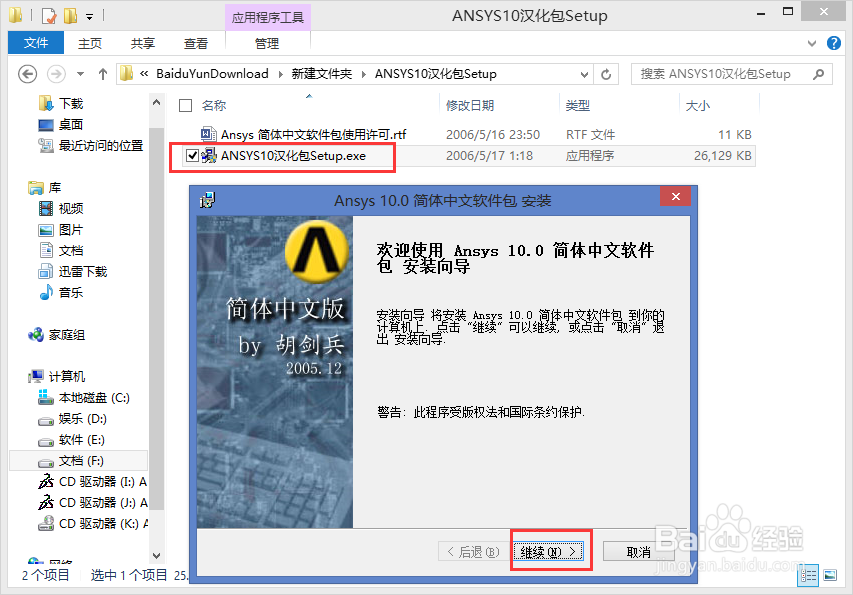Switch to the 查看 ribbon tab
853x595 pixels.
coord(194,43)
